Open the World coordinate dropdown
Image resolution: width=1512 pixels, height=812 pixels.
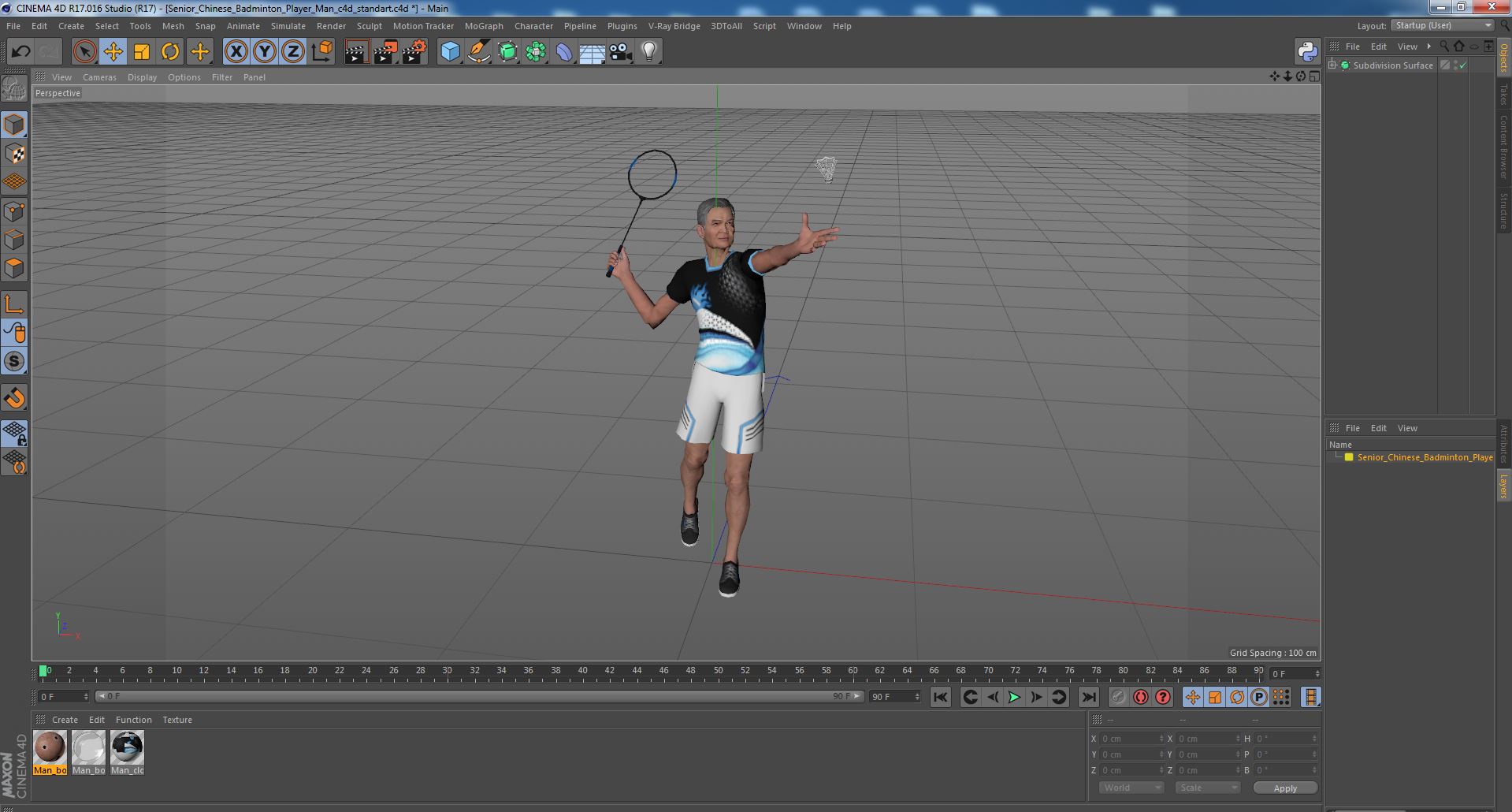(1131, 788)
